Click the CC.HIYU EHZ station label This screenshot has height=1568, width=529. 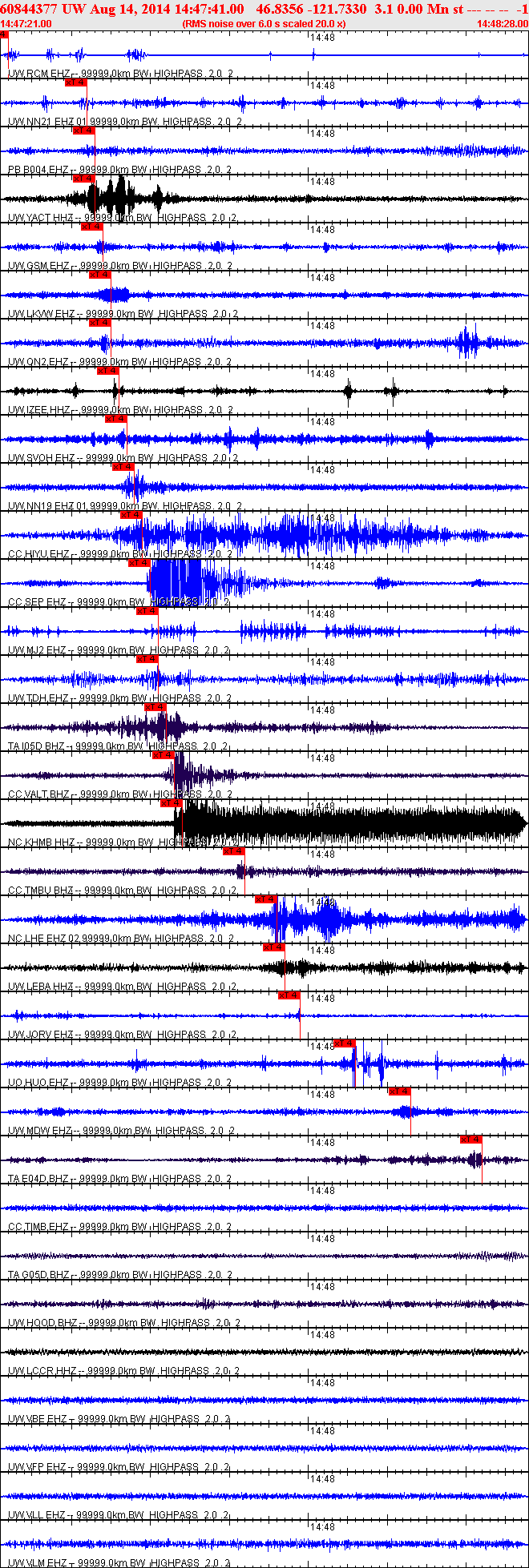point(38,554)
